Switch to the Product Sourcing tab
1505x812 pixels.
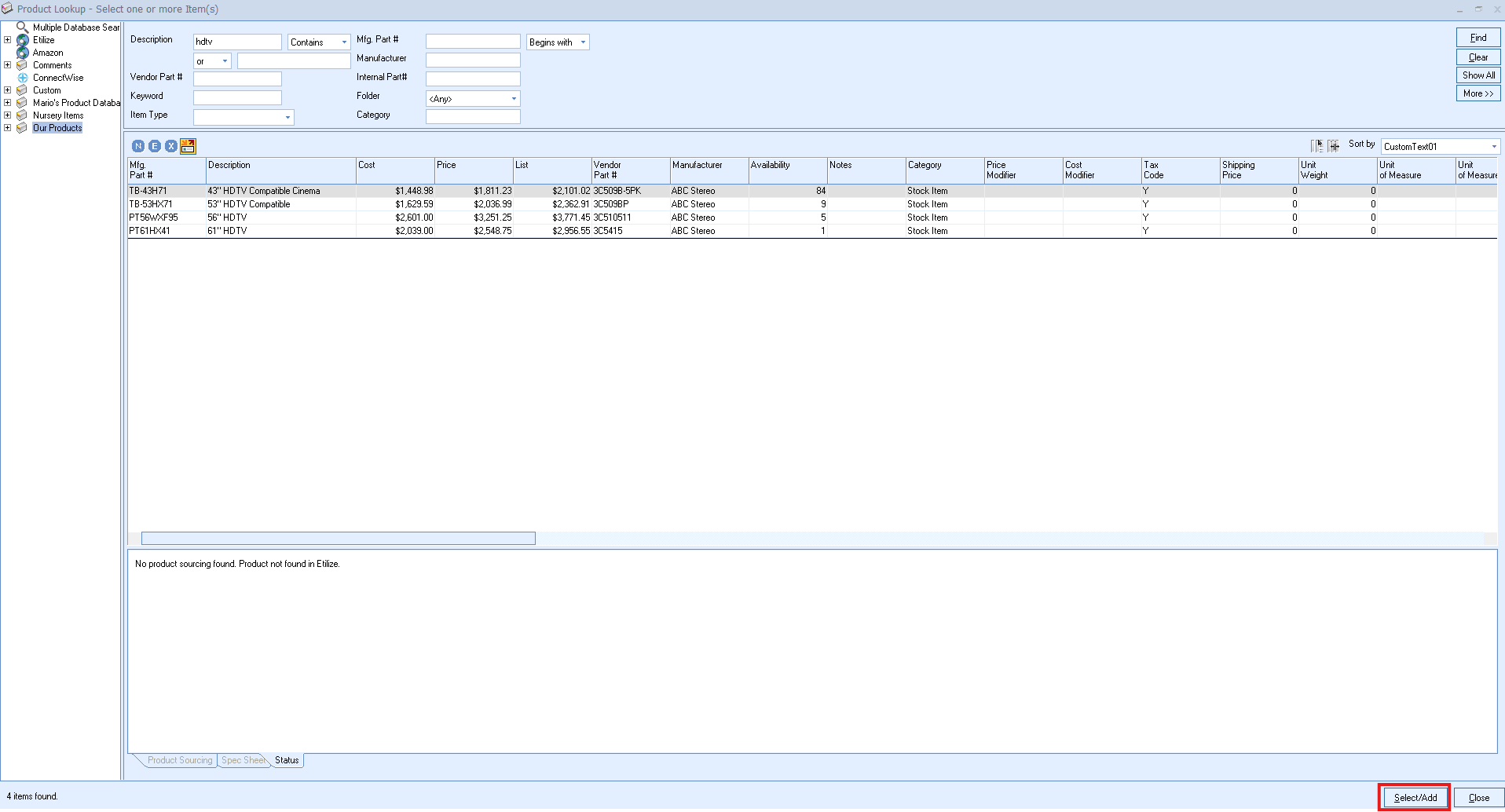point(180,760)
